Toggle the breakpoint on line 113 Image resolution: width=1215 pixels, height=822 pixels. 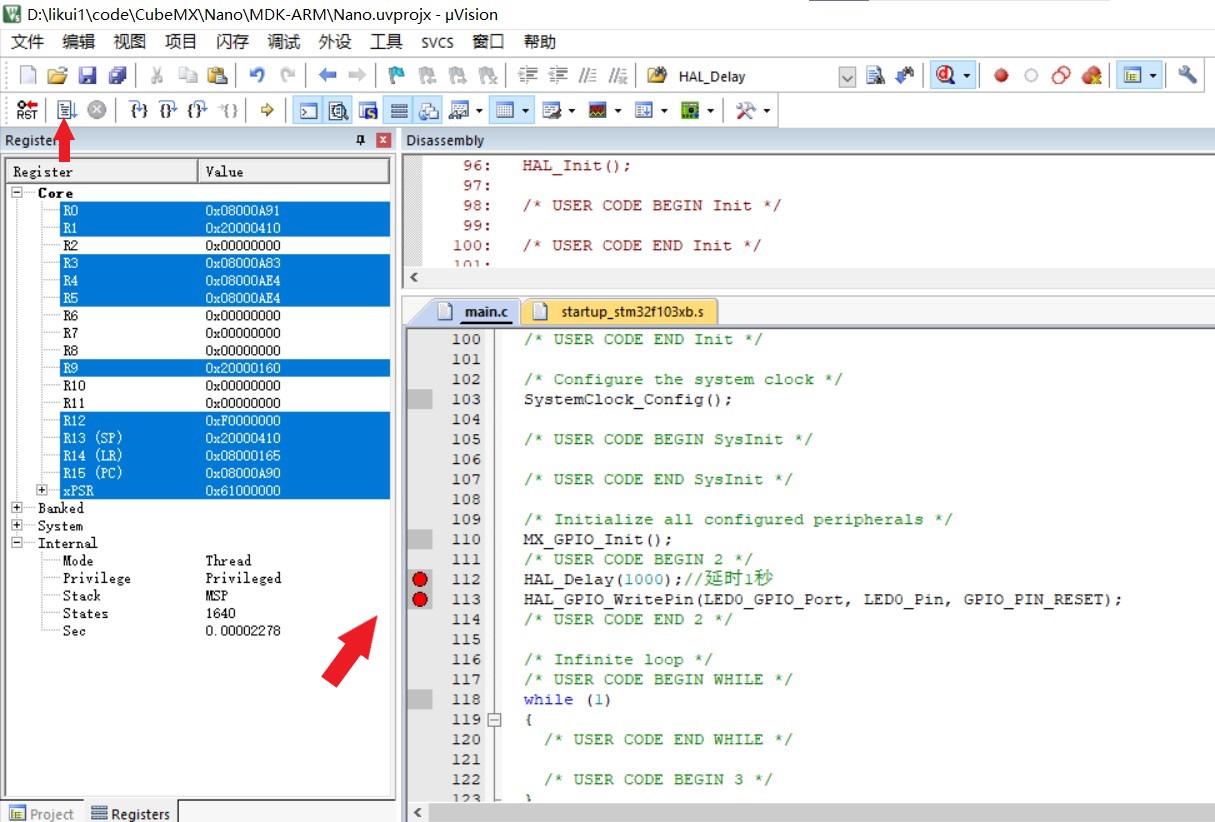(420, 599)
